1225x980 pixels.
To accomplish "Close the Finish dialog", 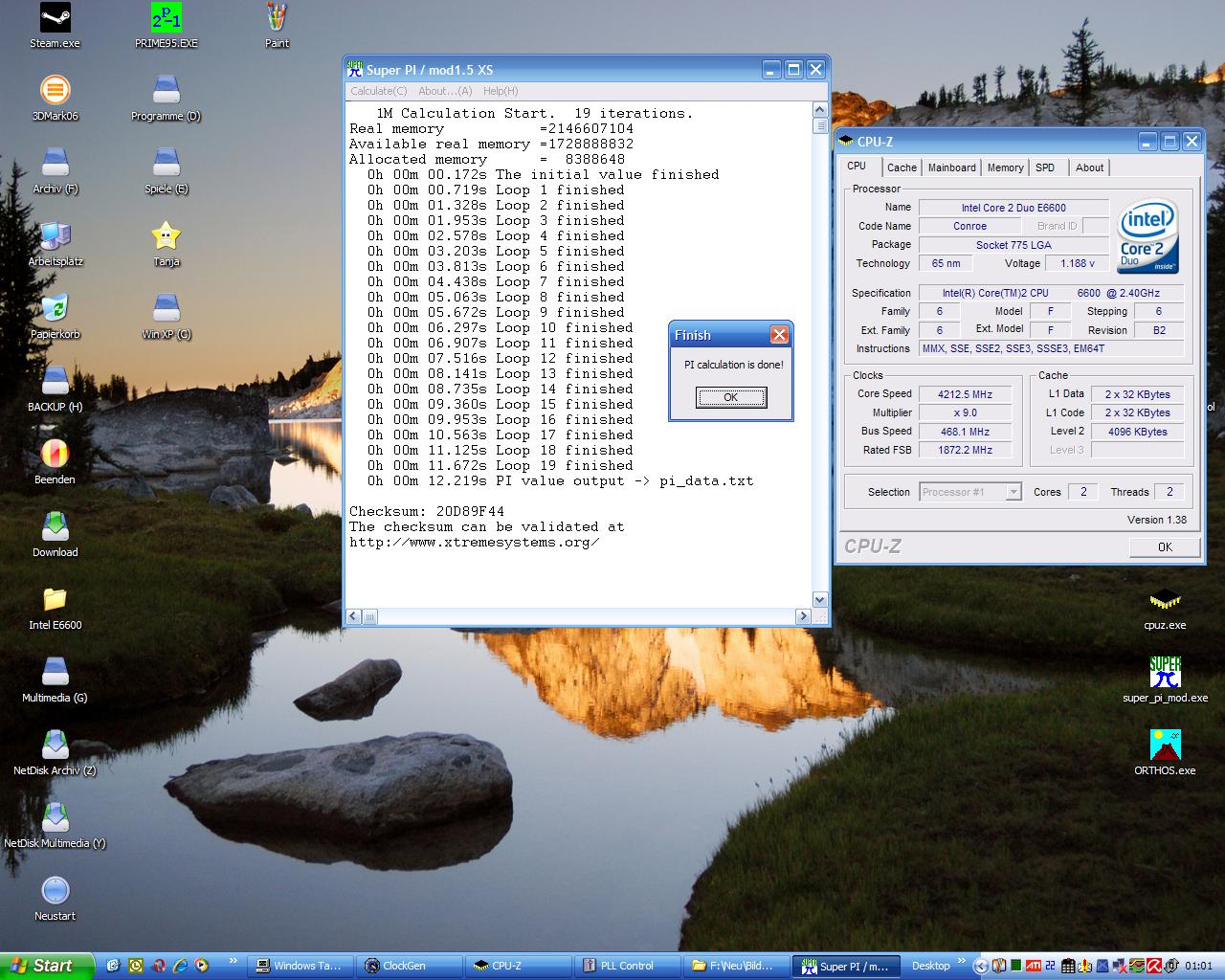I will point(779,334).
